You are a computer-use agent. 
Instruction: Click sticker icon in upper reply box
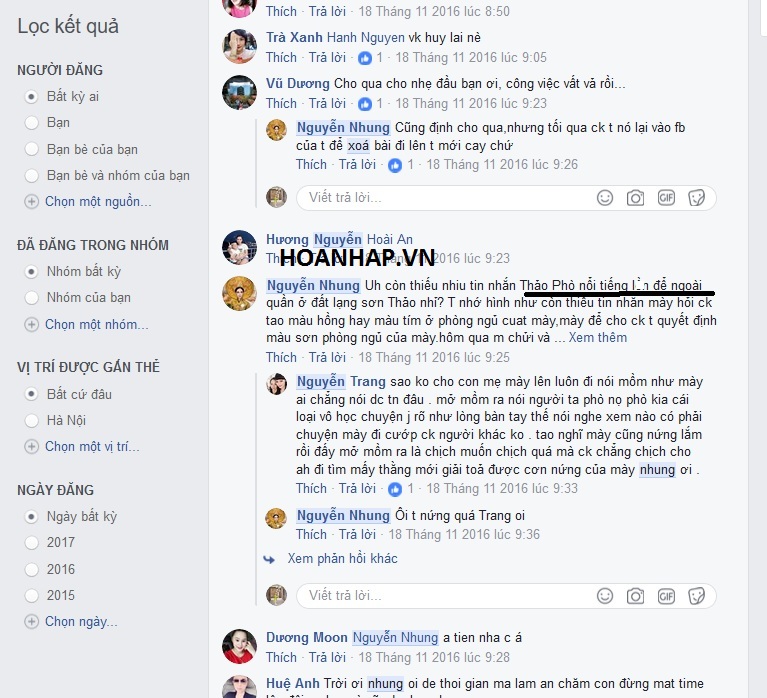click(x=696, y=198)
